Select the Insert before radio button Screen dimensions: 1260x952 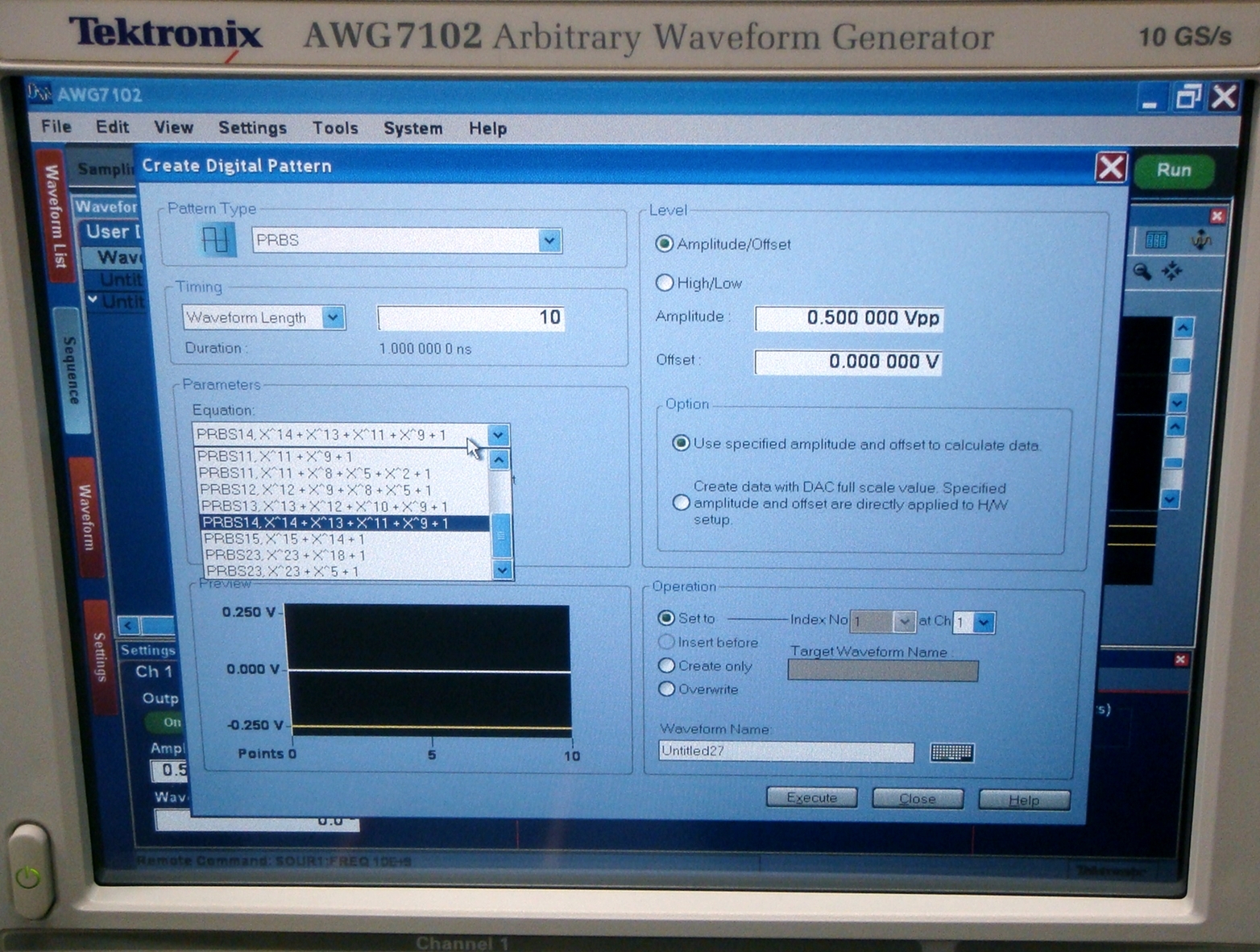[665, 642]
